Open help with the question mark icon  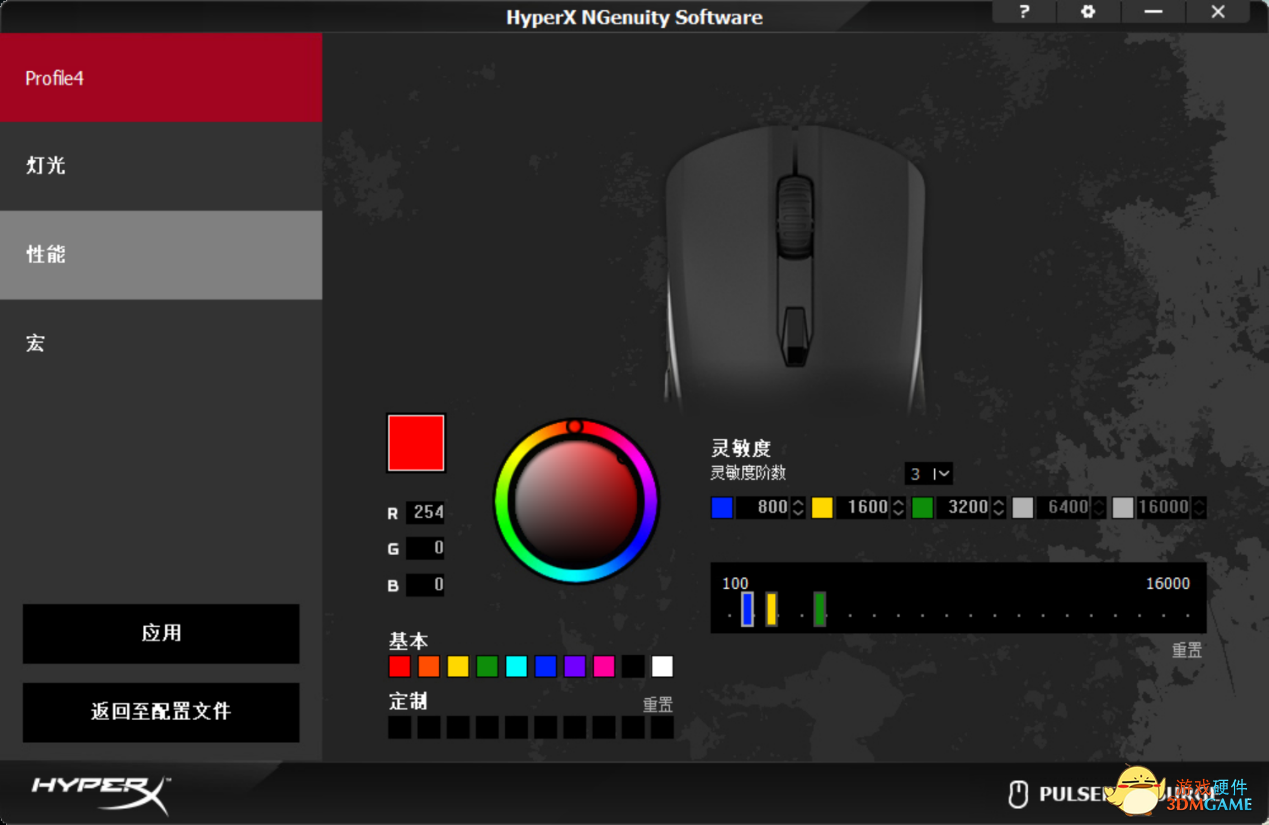[1024, 12]
